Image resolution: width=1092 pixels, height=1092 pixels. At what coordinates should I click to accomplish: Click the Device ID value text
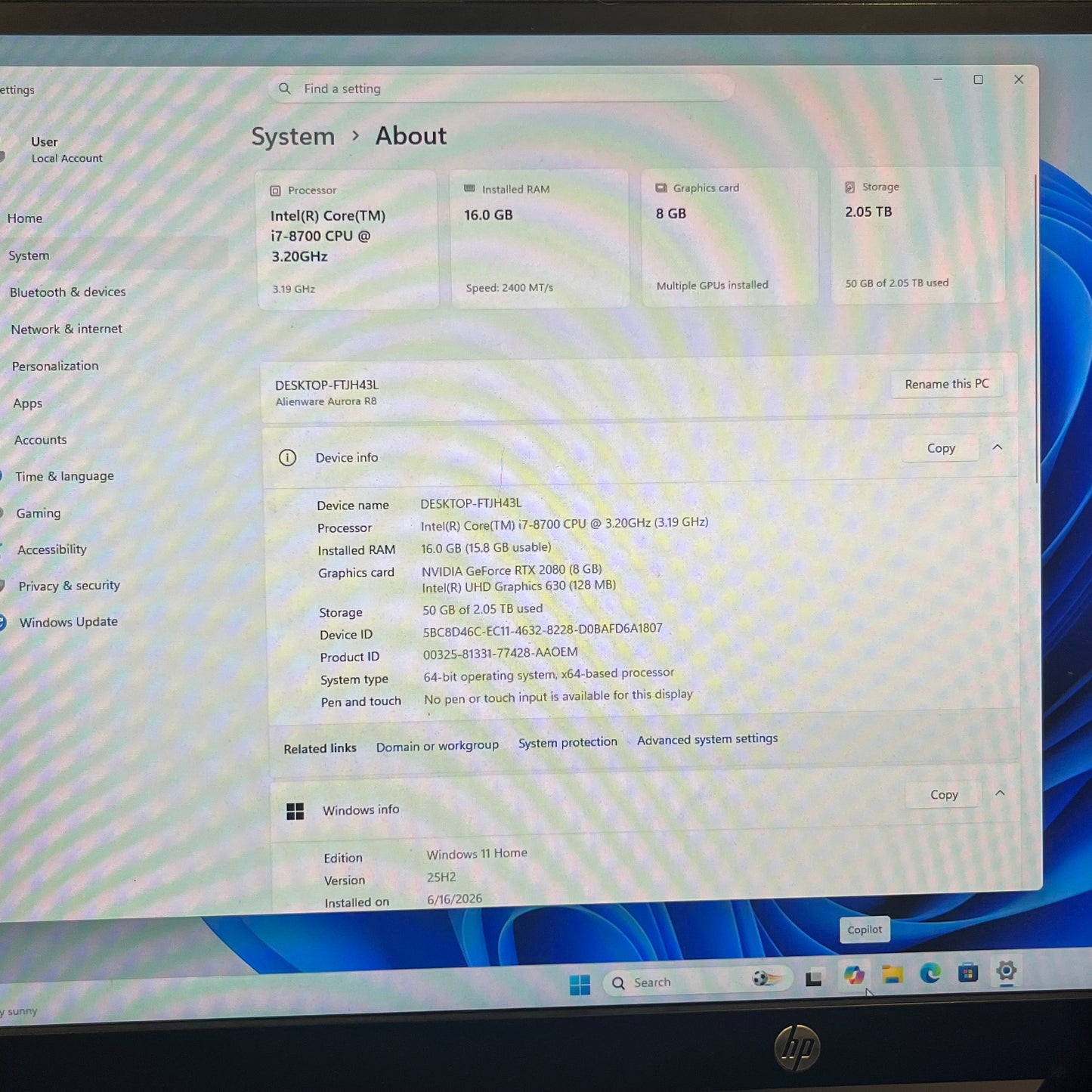543,630
